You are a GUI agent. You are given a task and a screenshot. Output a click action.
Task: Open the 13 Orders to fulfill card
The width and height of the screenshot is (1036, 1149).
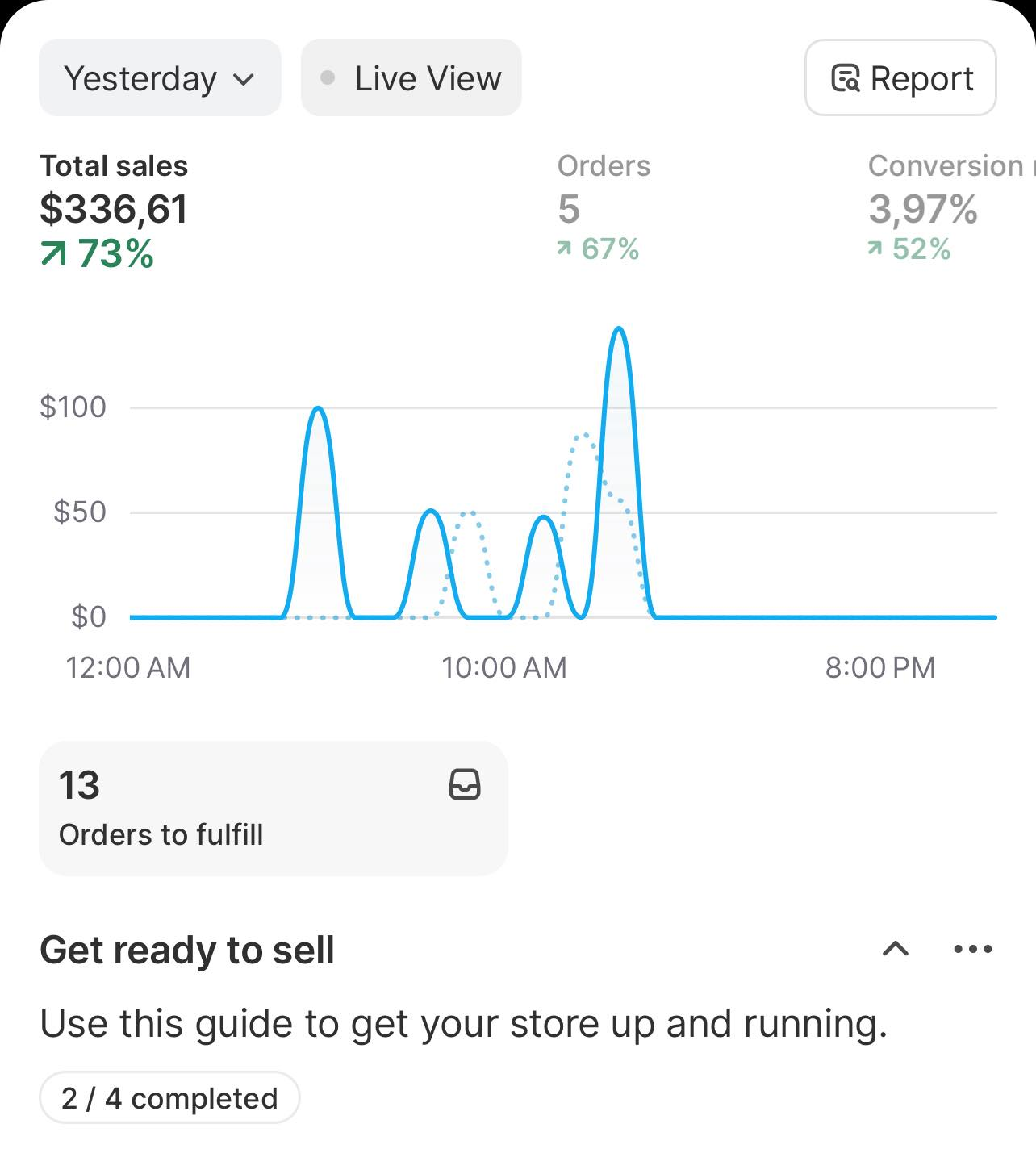[x=273, y=808]
